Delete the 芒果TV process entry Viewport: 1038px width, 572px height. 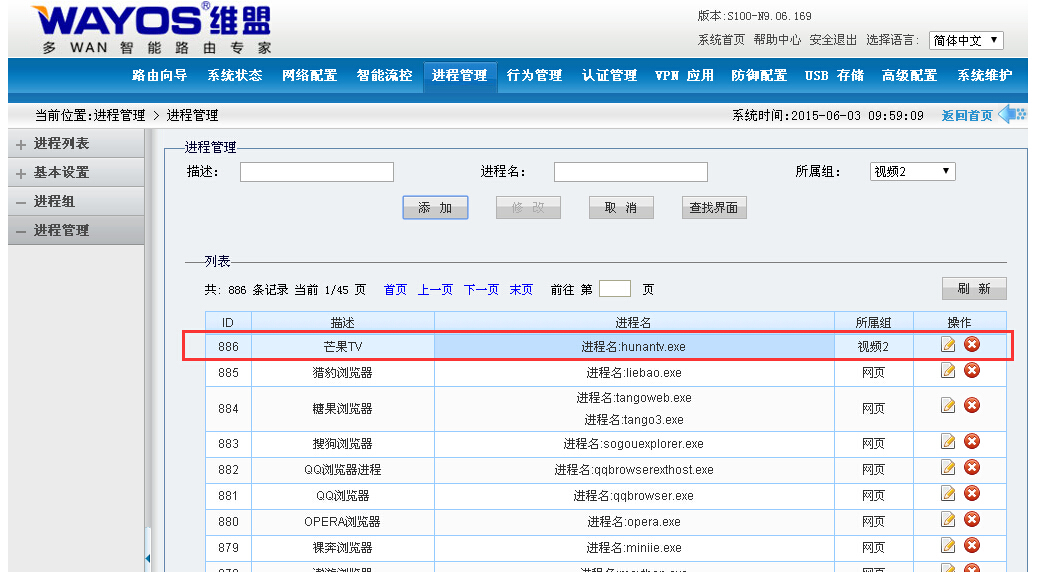tap(971, 345)
